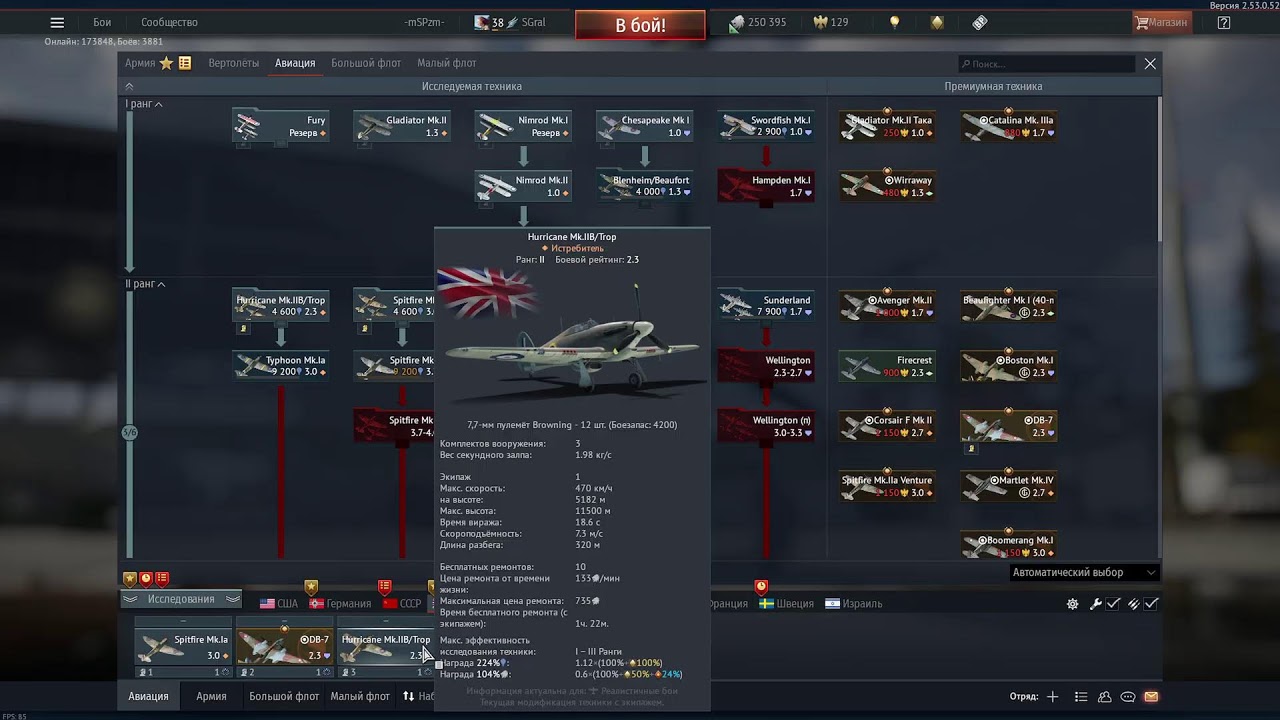Screen dimensions: 1280x720
Task: Open the Магазин shop
Action: click(1161, 22)
